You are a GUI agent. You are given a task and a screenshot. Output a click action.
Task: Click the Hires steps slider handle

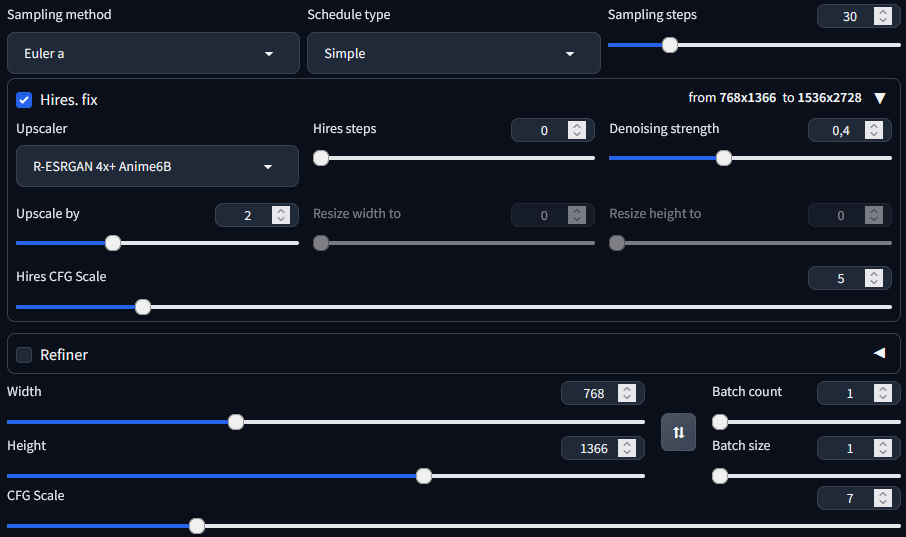(x=321, y=158)
